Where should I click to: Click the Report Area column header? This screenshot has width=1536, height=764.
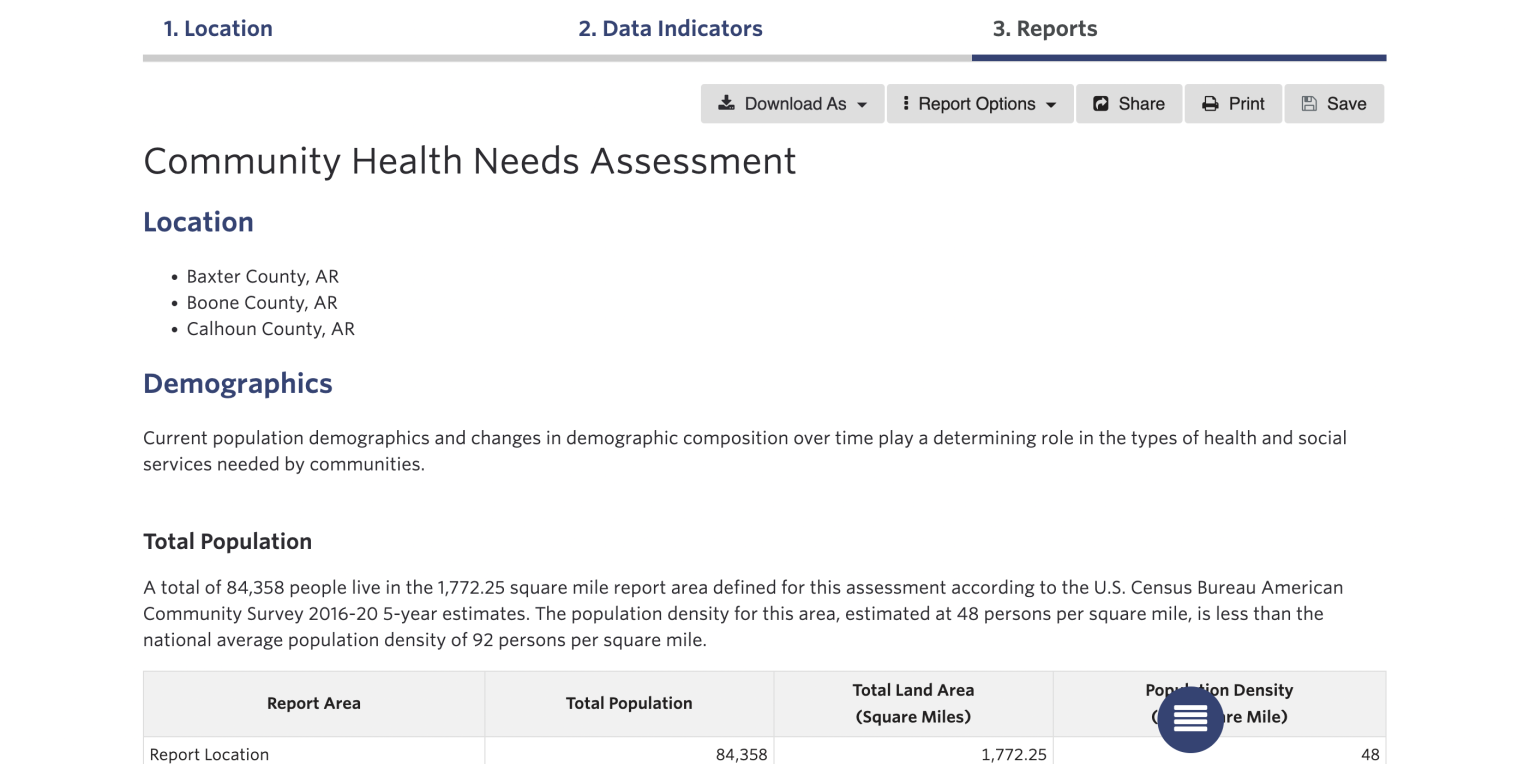(x=313, y=703)
